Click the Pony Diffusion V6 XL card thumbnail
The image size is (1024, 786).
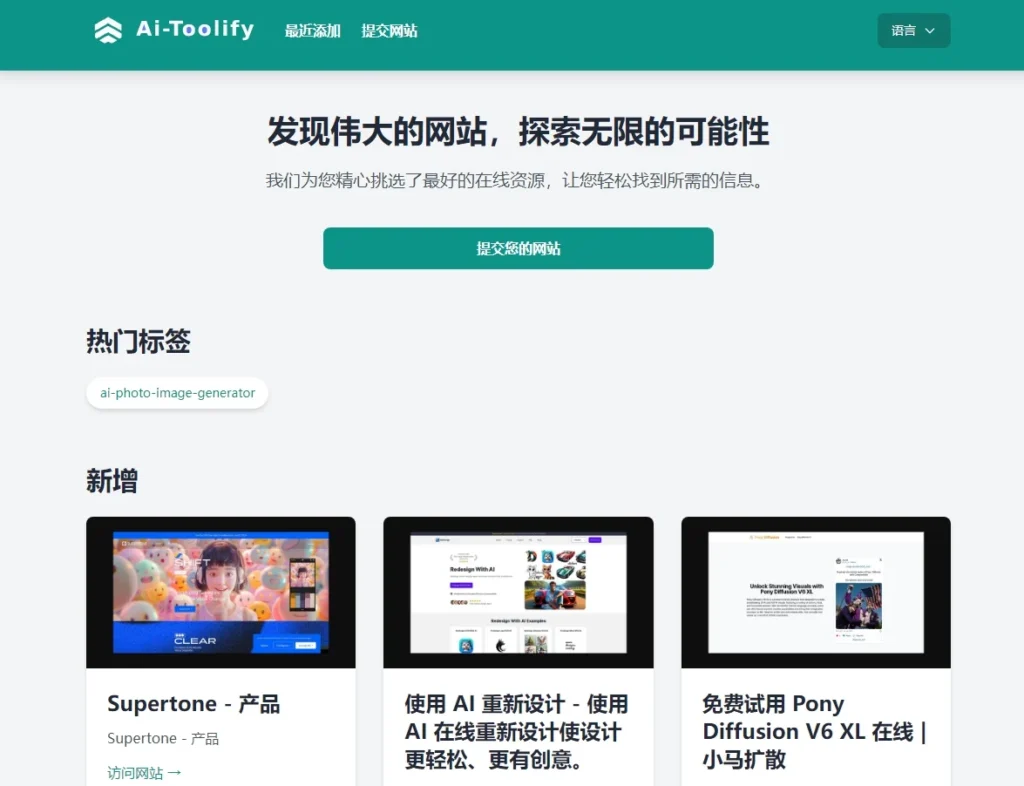(814, 592)
